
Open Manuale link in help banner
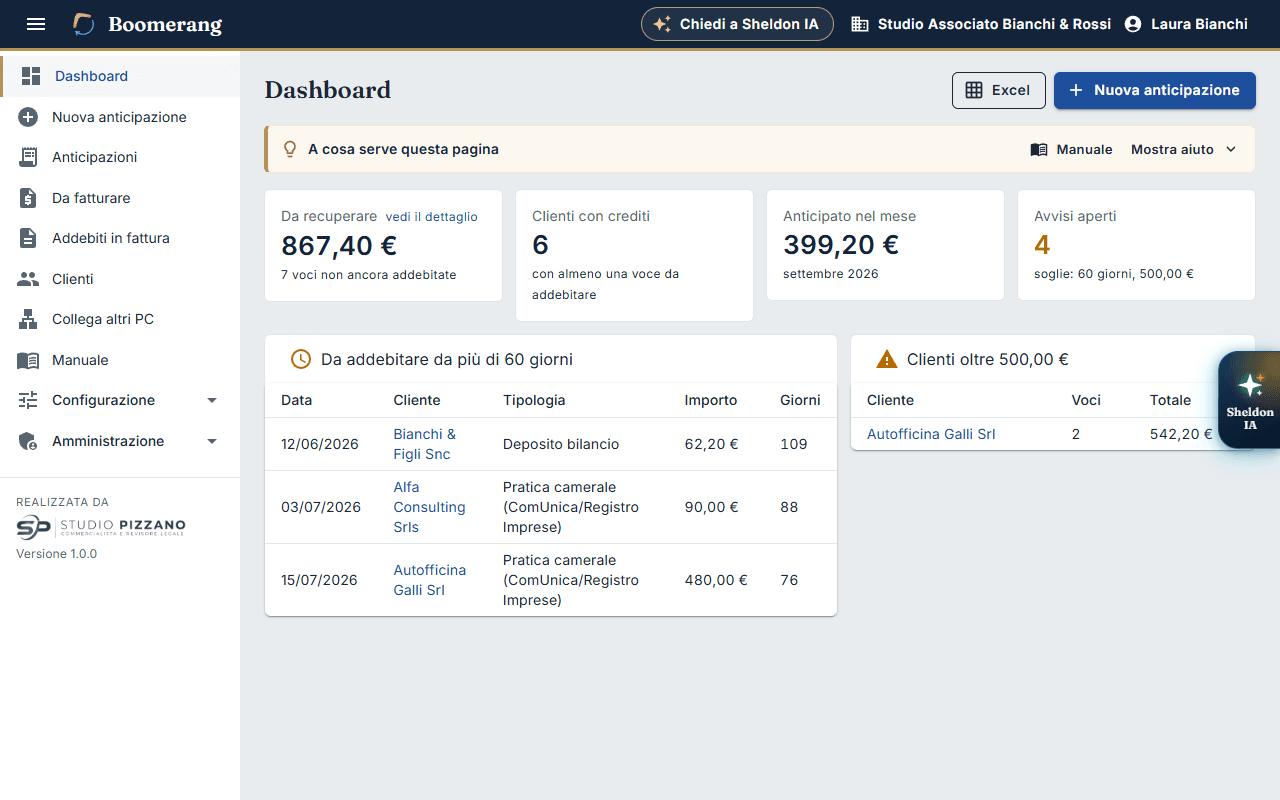coord(1071,149)
